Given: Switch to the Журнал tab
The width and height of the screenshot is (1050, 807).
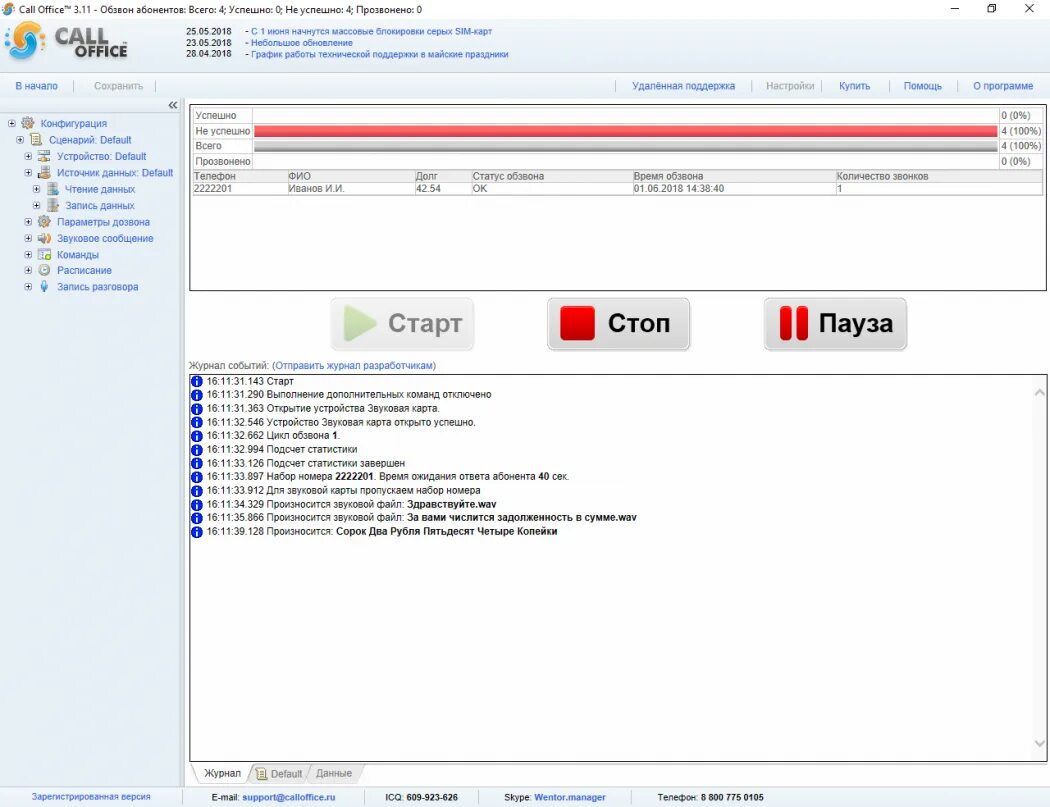Looking at the screenshot, I should pos(222,773).
